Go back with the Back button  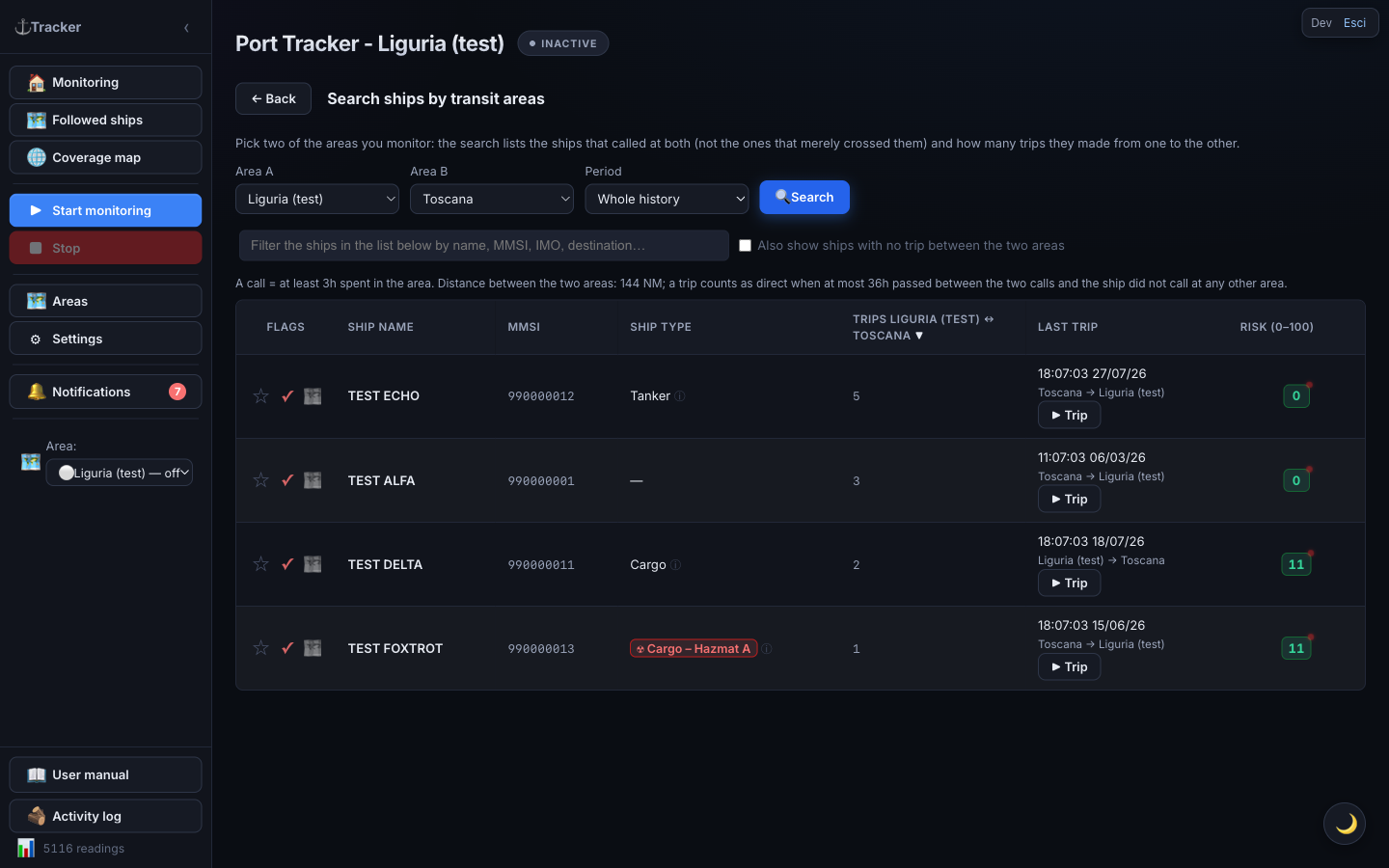273,98
